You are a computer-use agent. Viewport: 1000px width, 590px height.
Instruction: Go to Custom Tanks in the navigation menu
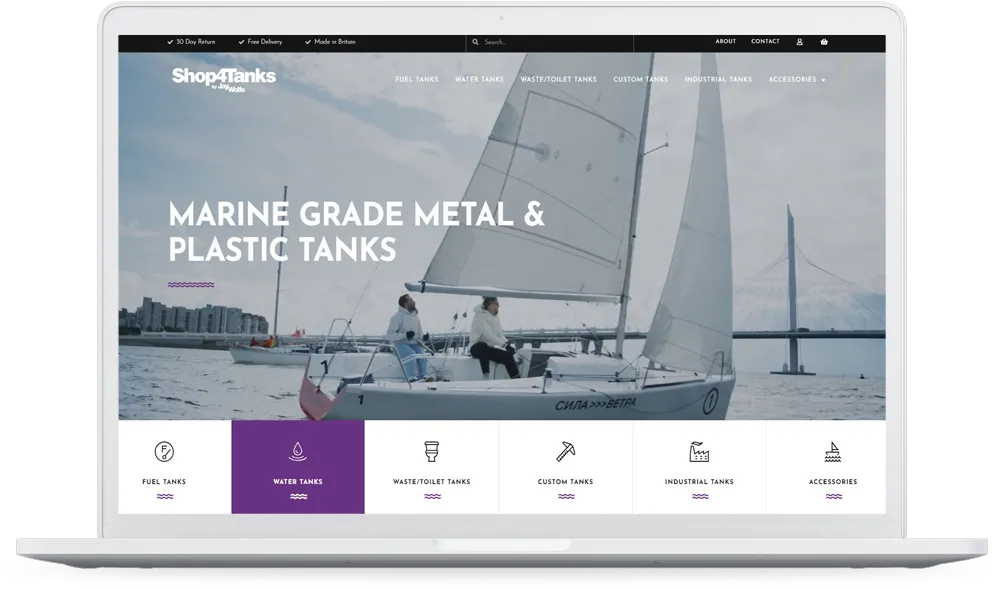click(x=641, y=80)
